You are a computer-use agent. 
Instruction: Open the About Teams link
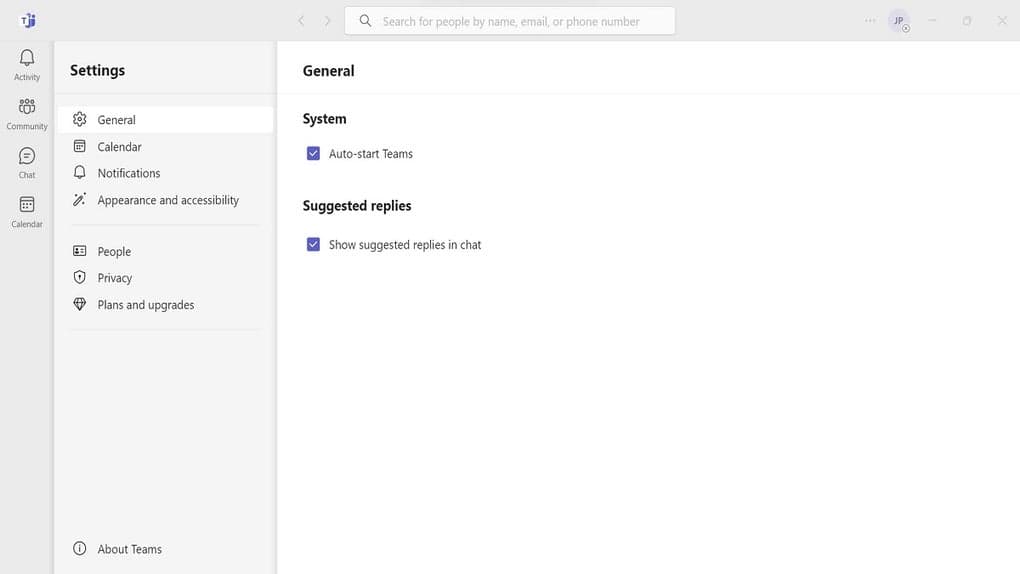129,549
